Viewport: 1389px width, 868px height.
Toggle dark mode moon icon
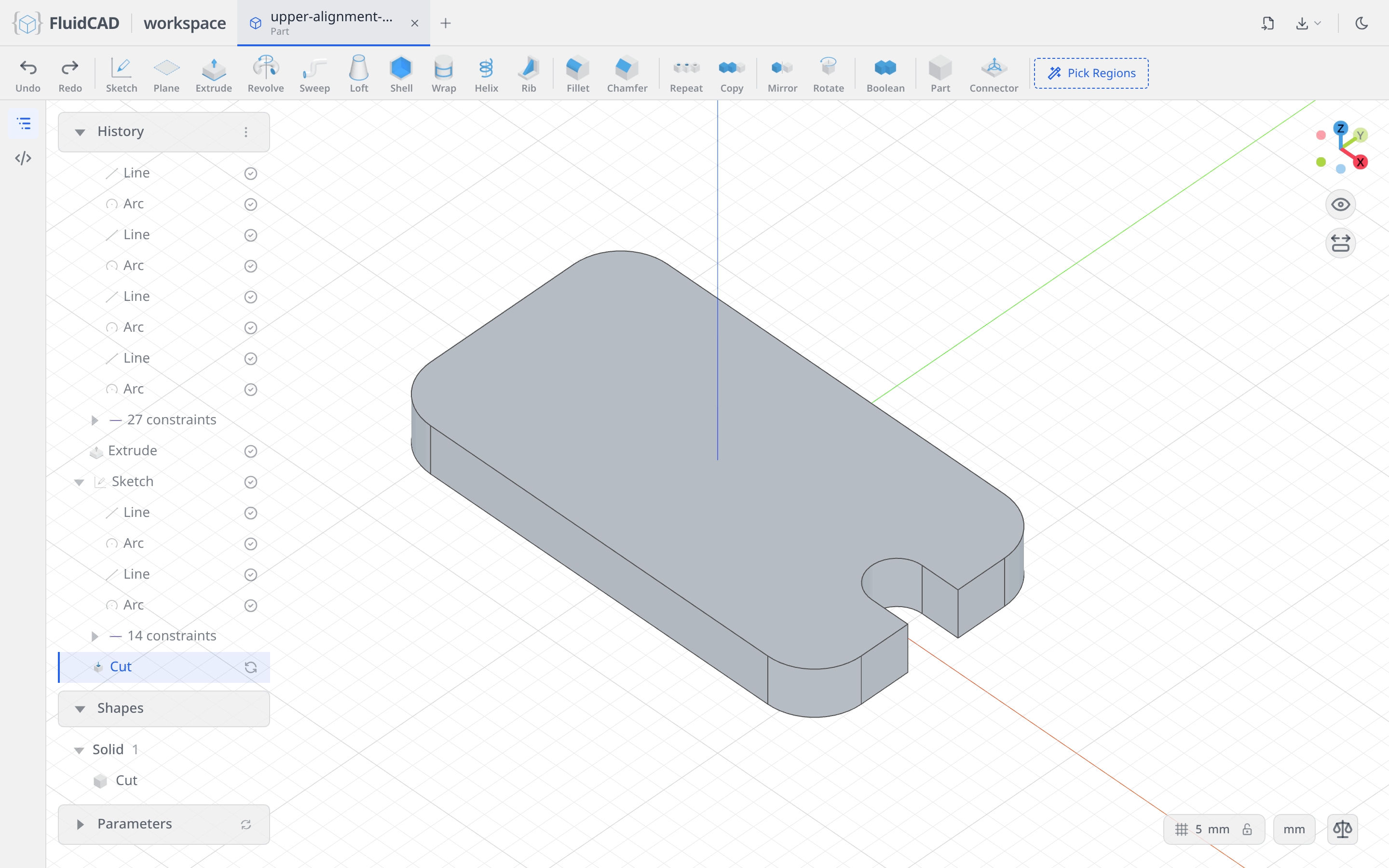pyautogui.click(x=1362, y=23)
